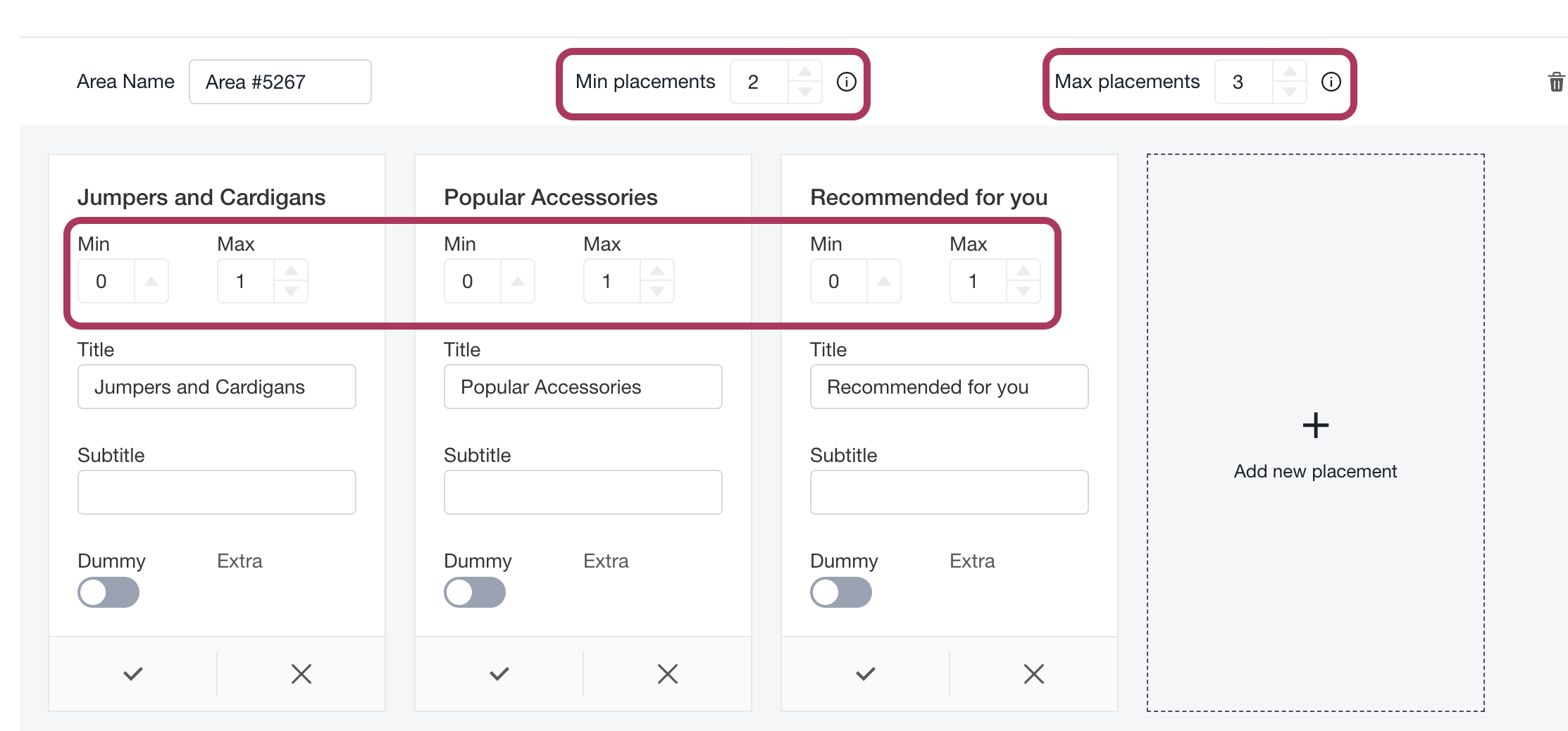Click the Subtitle field of Jumpers and Cardigans
This screenshot has width=1568, height=731.
217,492
